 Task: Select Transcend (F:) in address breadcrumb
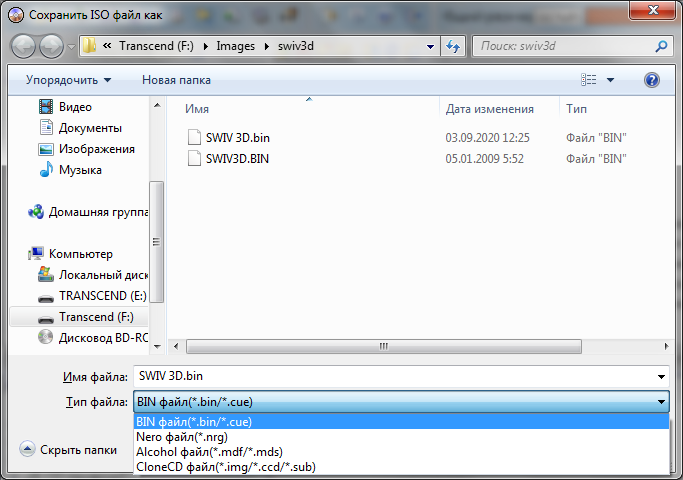pyautogui.click(x=156, y=46)
